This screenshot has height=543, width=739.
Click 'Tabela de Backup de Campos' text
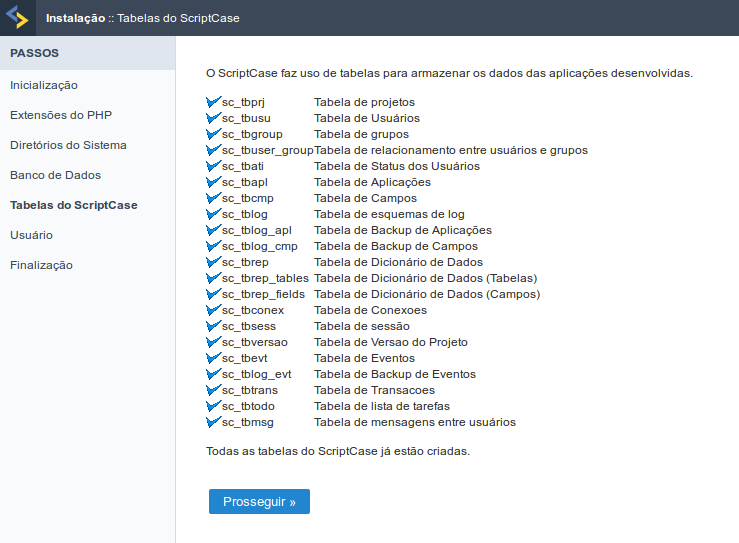coord(396,247)
